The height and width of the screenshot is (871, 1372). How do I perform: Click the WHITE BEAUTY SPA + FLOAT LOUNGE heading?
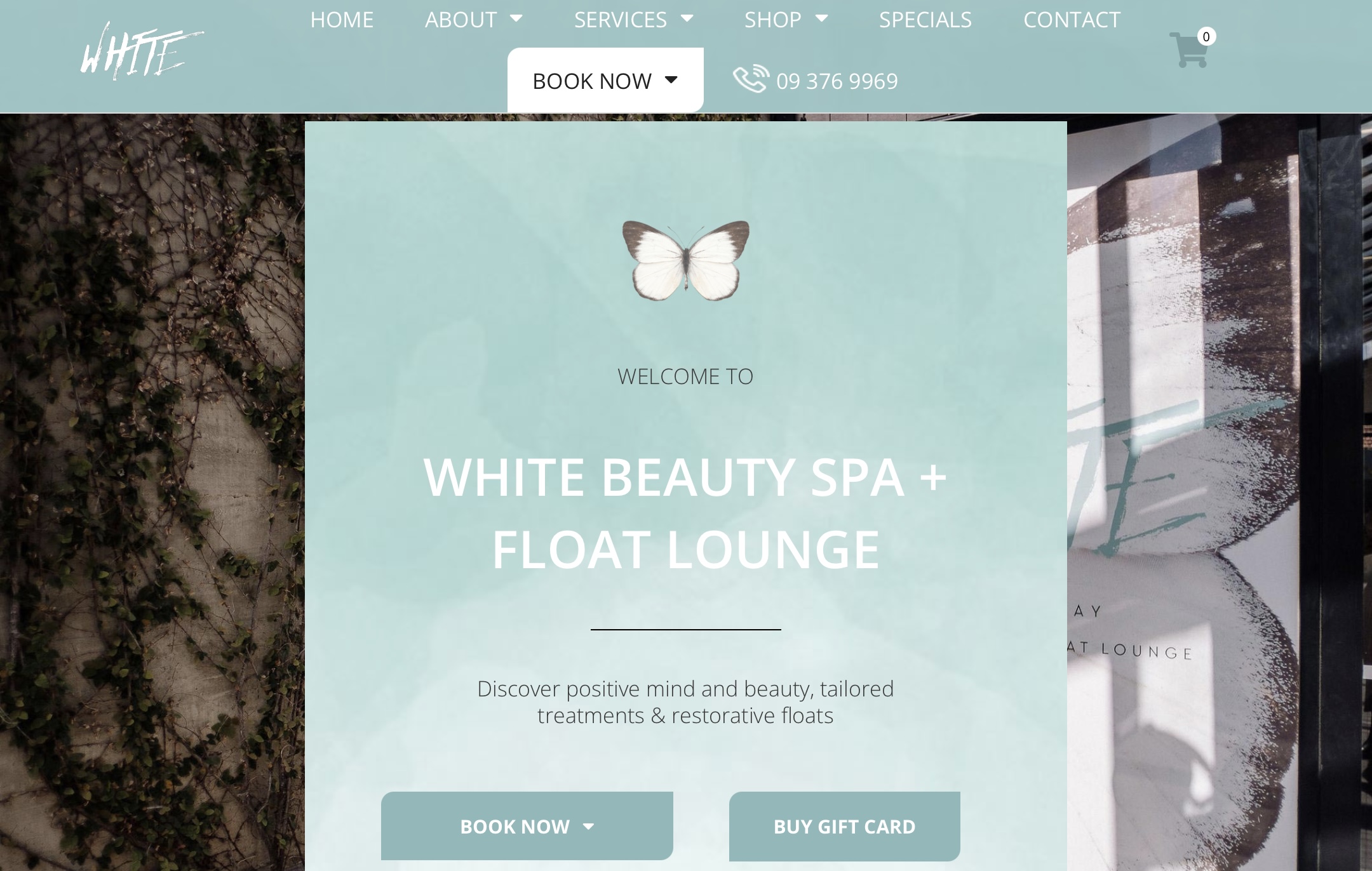pyautogui.click(x=686, y=513)
